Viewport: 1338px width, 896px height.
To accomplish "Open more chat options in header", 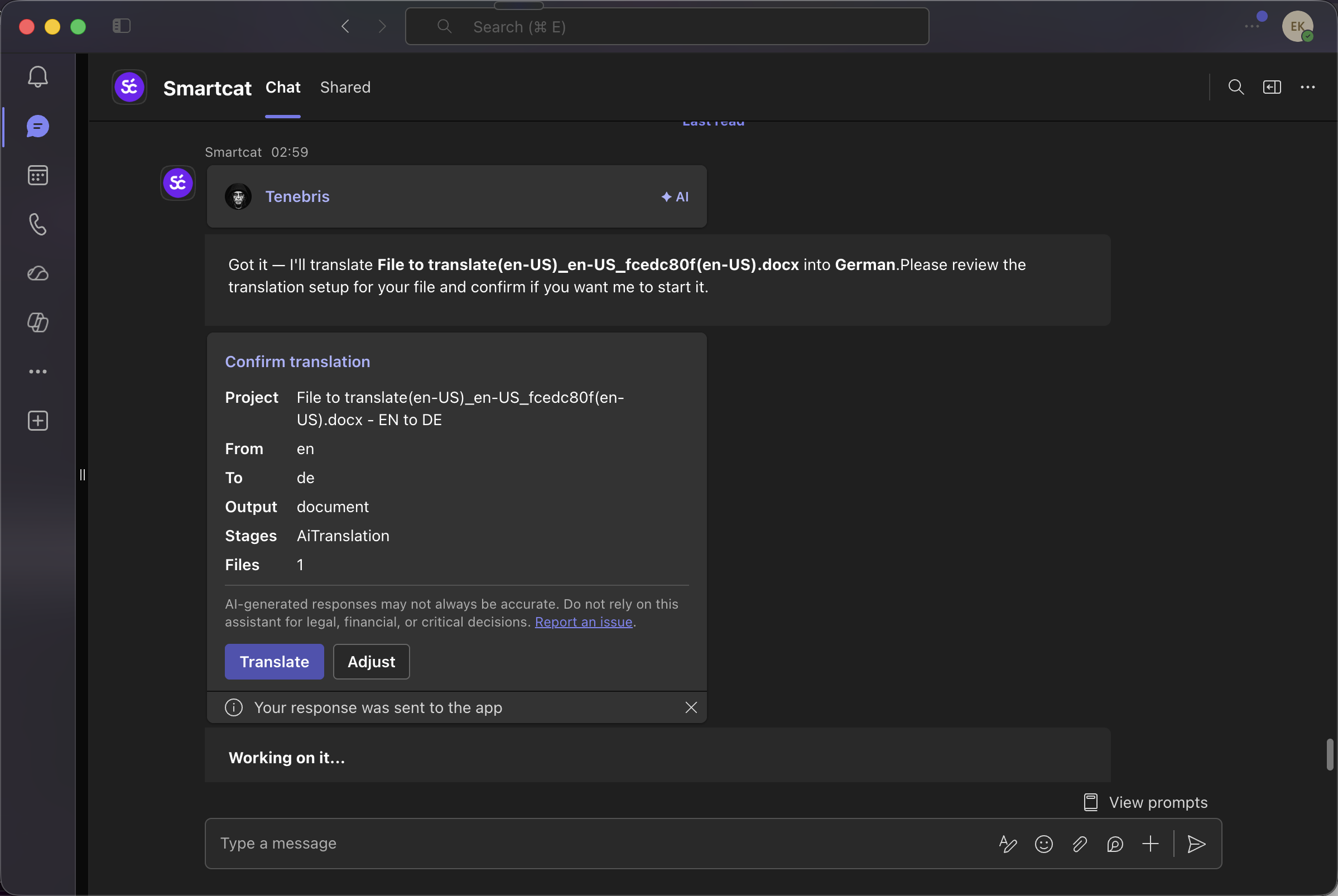I will click(x=1308, y=87).
